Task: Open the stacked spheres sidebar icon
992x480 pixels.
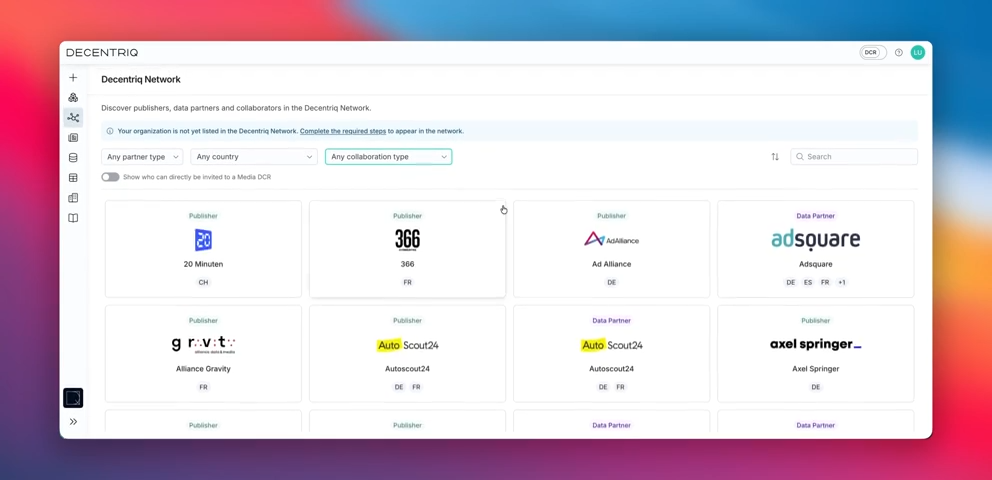Action: pyautogui.click(x=73, y=97)
